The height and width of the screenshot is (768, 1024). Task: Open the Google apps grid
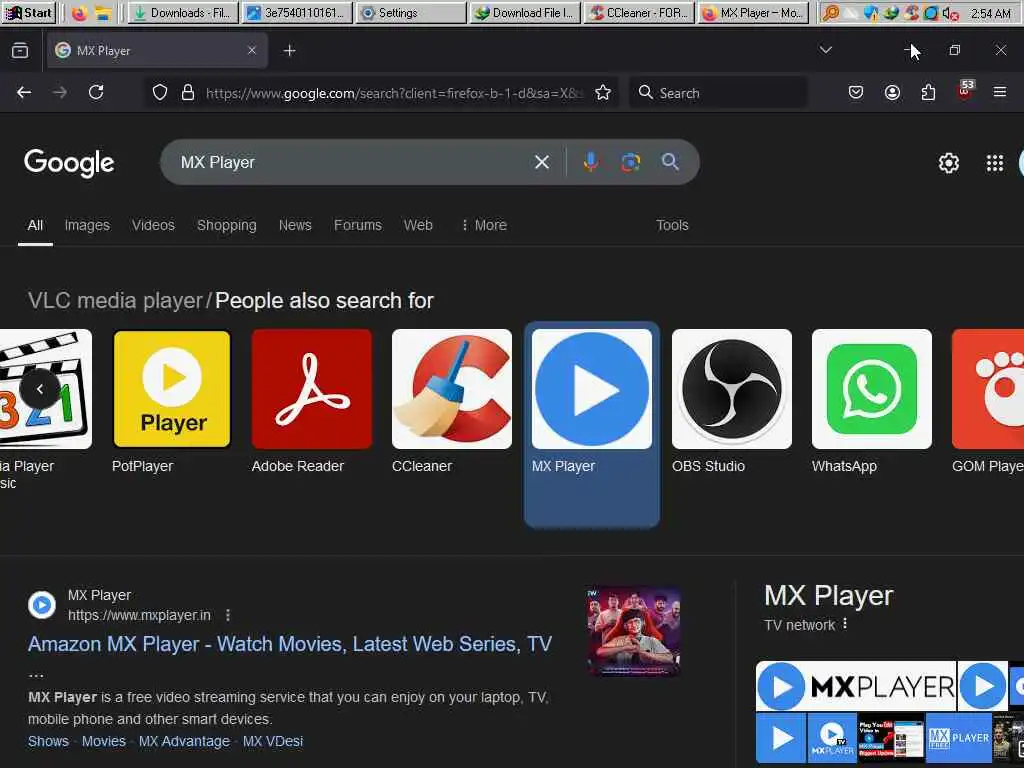pyautogui.click(x=995, y=163)
